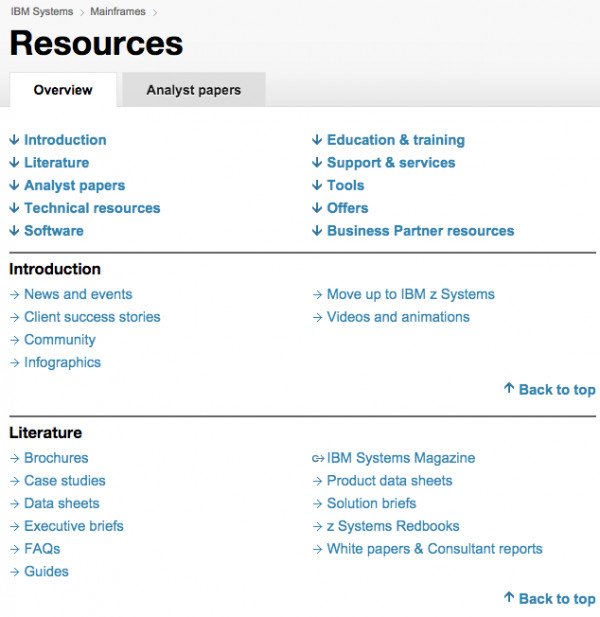Open Product data sheets
Viewport: 600px width, 617px height.
(390, 480)
